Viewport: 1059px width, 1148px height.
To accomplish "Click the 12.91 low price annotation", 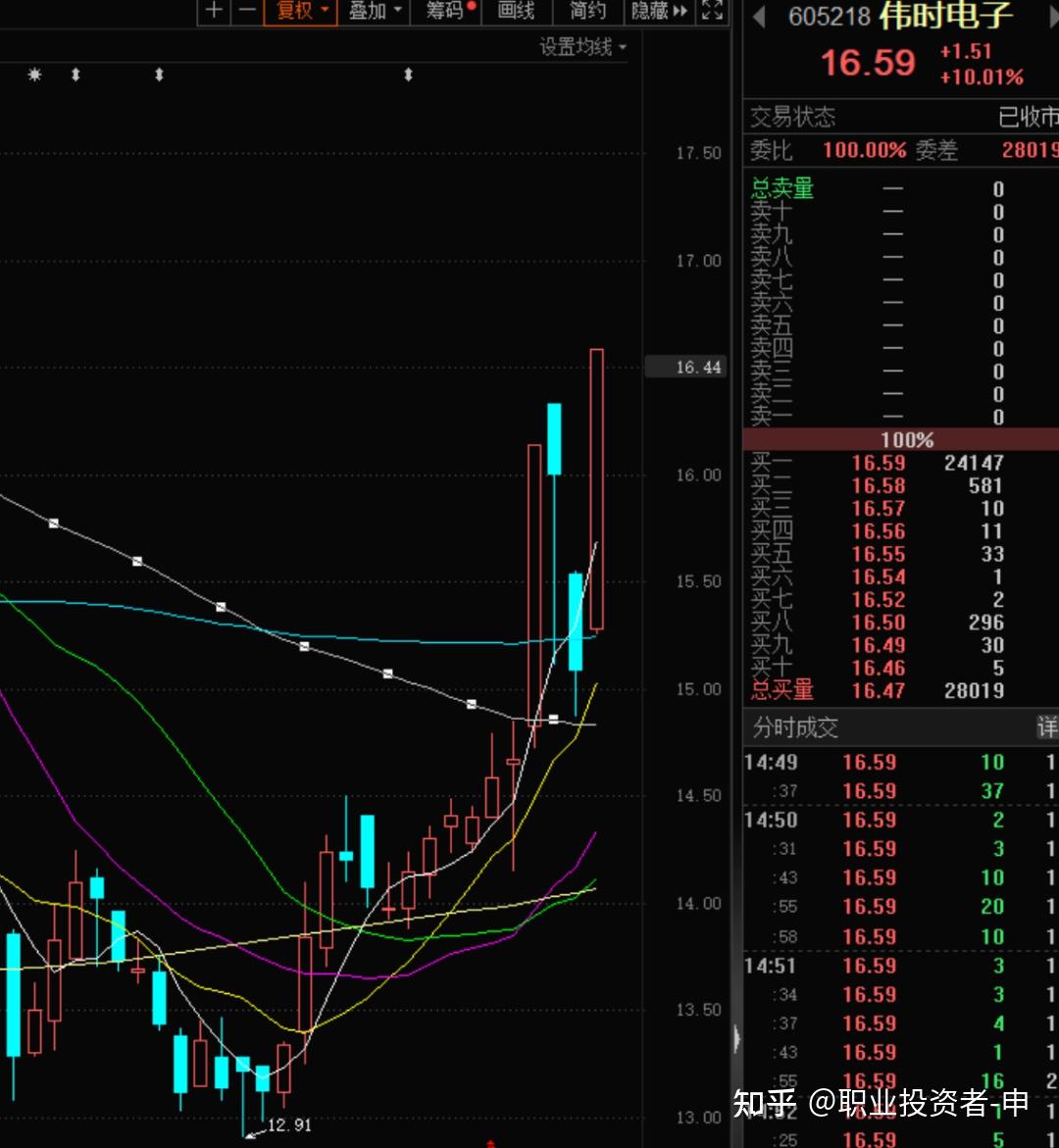I will point(288,1124).
